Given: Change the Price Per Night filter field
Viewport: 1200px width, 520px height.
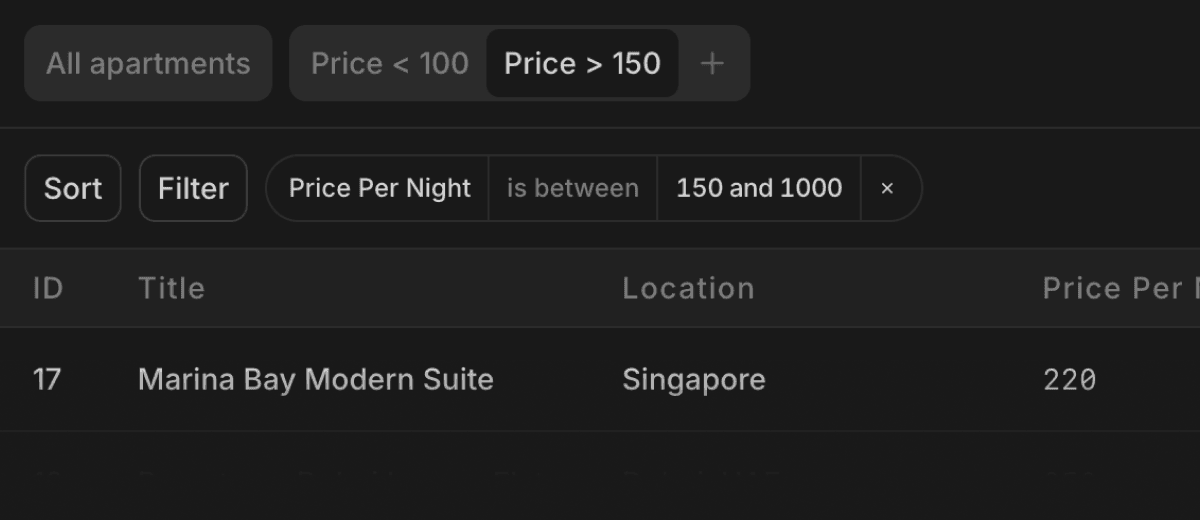Looking at the screenshot, I should click(379, 188).
